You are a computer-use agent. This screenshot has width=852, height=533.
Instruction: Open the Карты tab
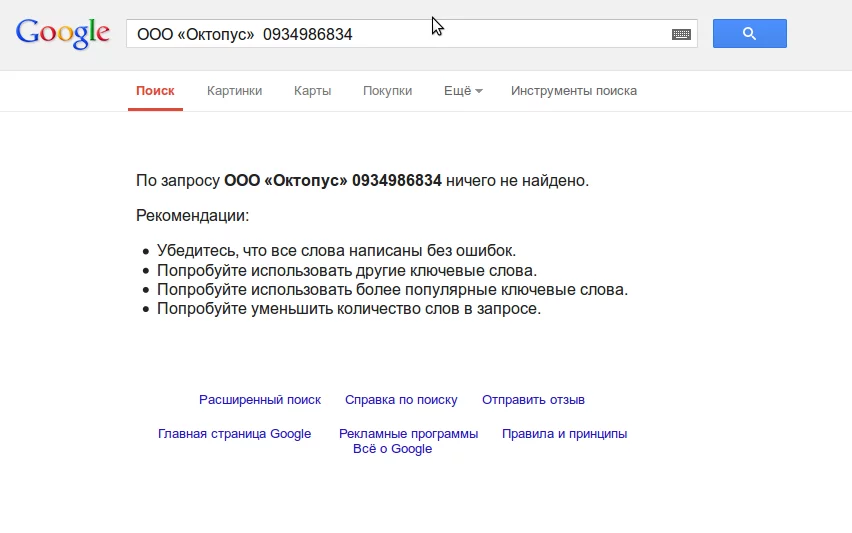pyautogui.click(x=312, y=91)
